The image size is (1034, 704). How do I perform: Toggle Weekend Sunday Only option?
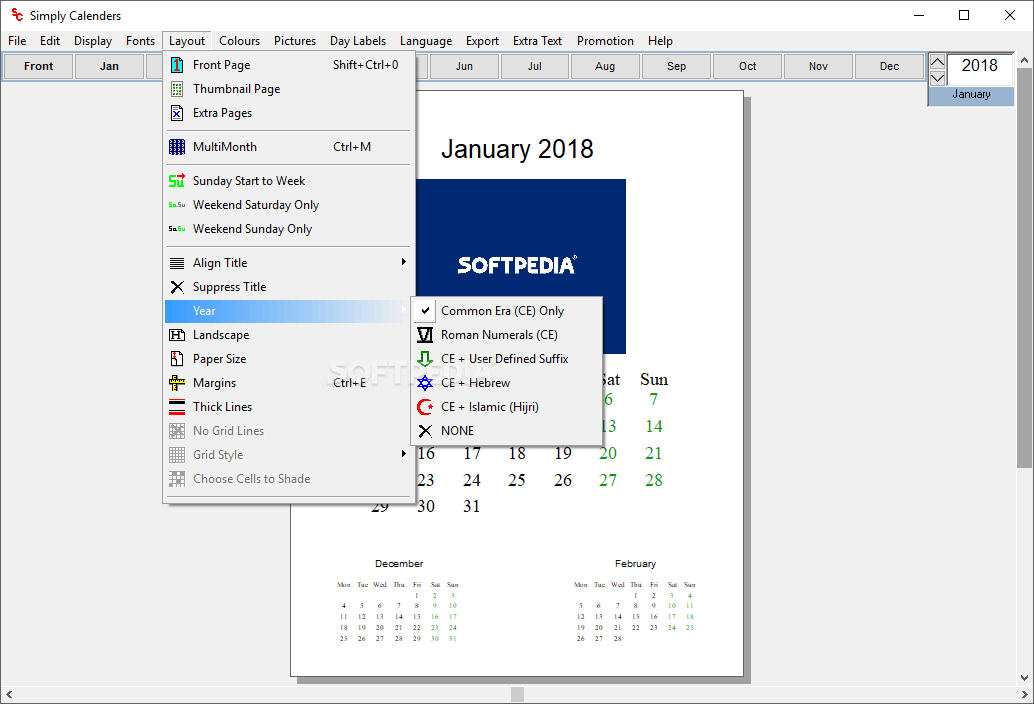[288, 229]
